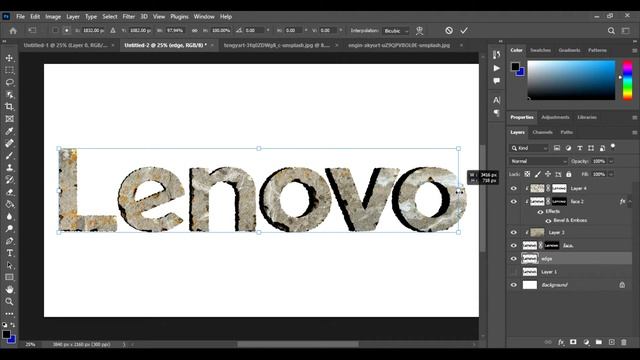Image resolution: width=640 pixels, height=360 pixels.
Task: Hide face 2 layer using its eye icon
Action: (514, 202)
